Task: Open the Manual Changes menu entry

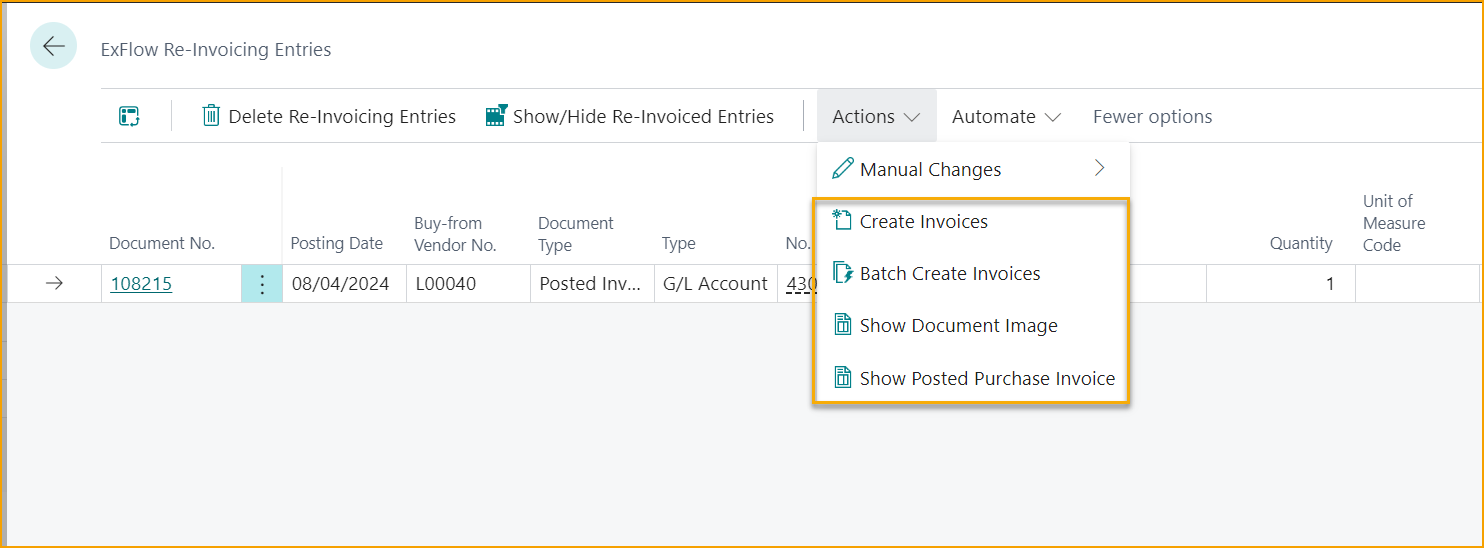Action: (x=973, y=169)
